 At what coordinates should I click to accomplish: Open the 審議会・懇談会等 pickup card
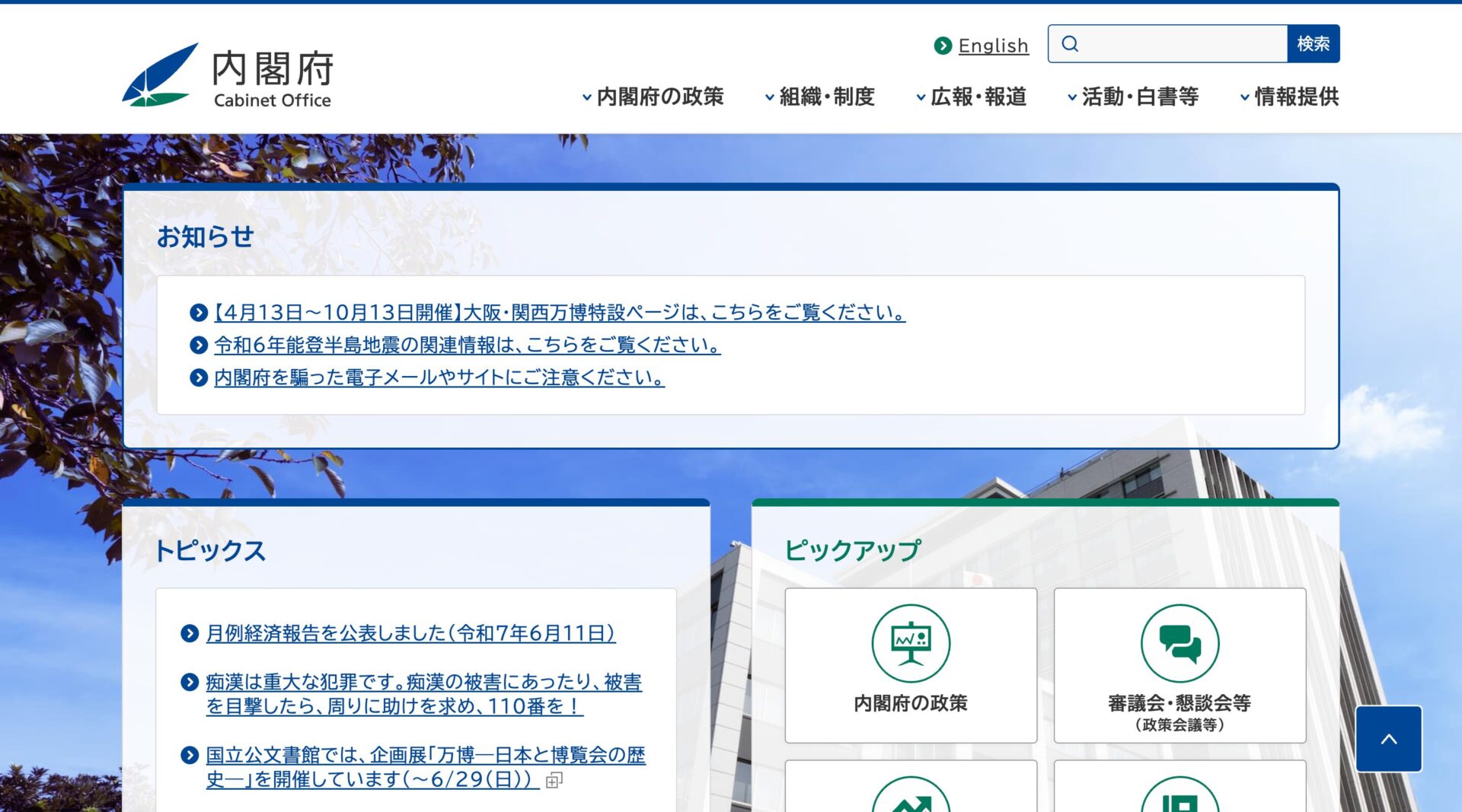click(1179, 666)
